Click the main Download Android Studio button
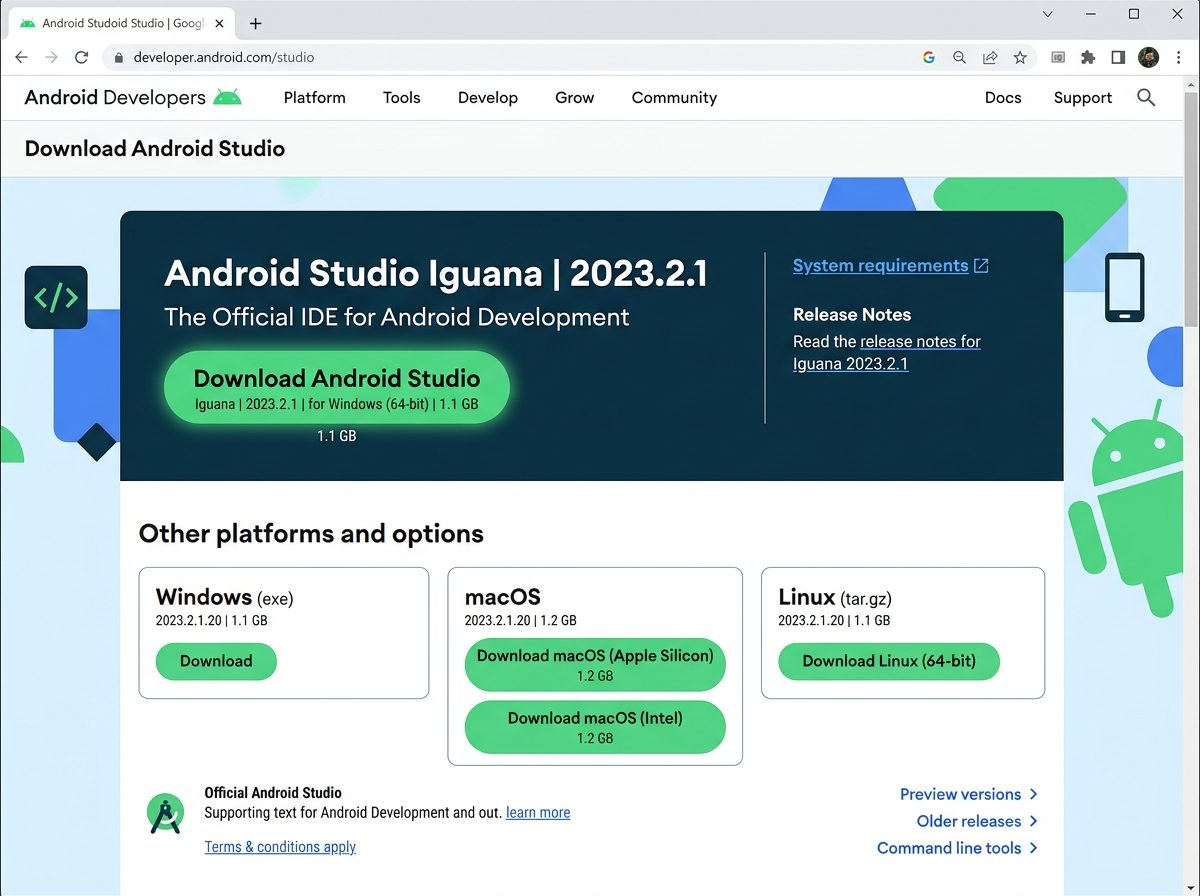Screen dimensions: 1200x896 (337, 388)
